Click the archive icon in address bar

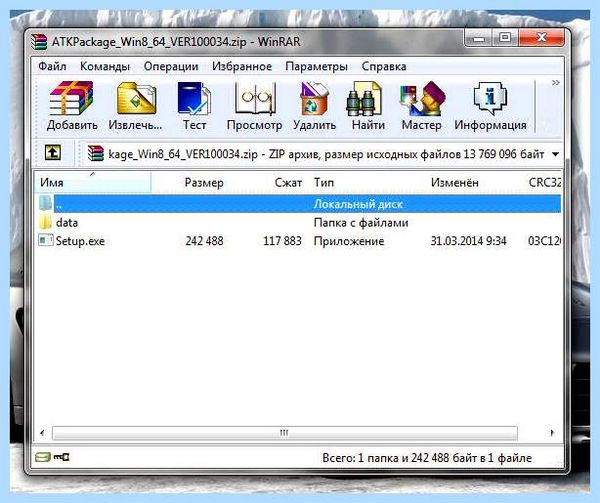click(96, 153)
